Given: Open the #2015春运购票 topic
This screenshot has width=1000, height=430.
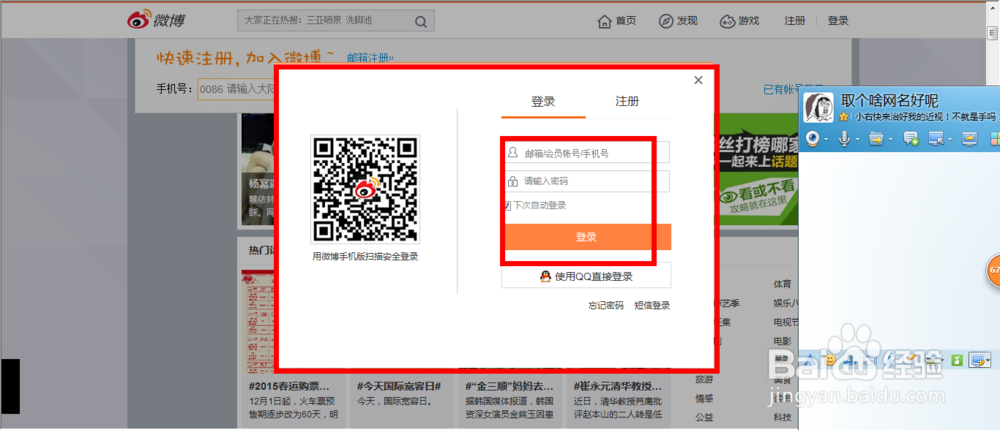Looking at the screenshot, I should tap(290, 387).
